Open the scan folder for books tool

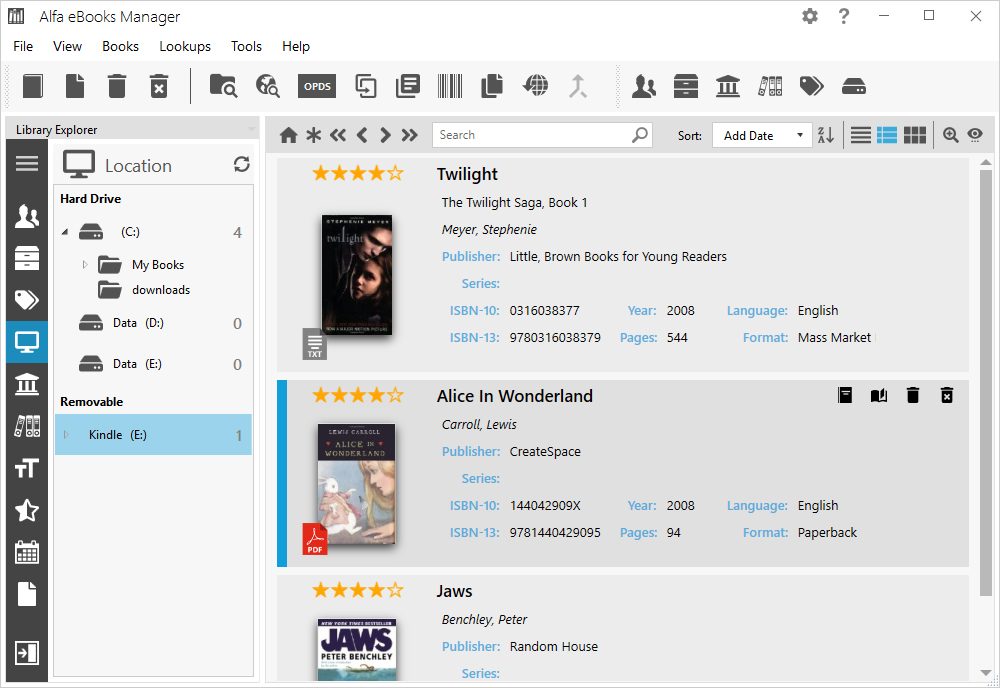click(x=223, y=86)
